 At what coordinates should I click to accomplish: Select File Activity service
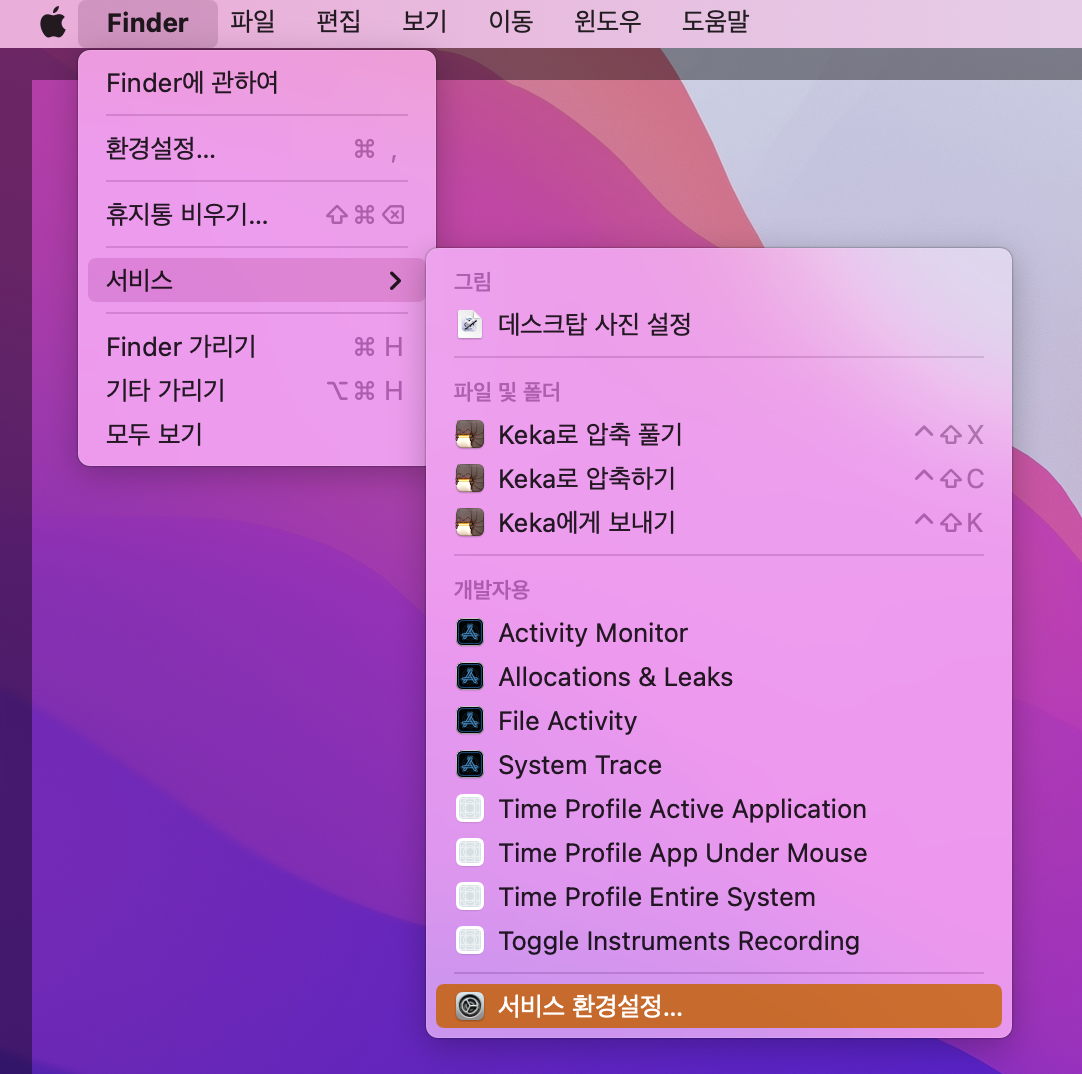[x=718, y=721]
